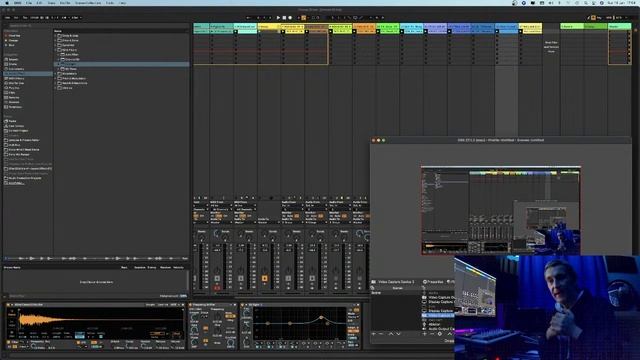Open macOS Spotlight search icon
Image resolution: width=640 pixels, height=360 pixels.
click(x=586, y=3)
